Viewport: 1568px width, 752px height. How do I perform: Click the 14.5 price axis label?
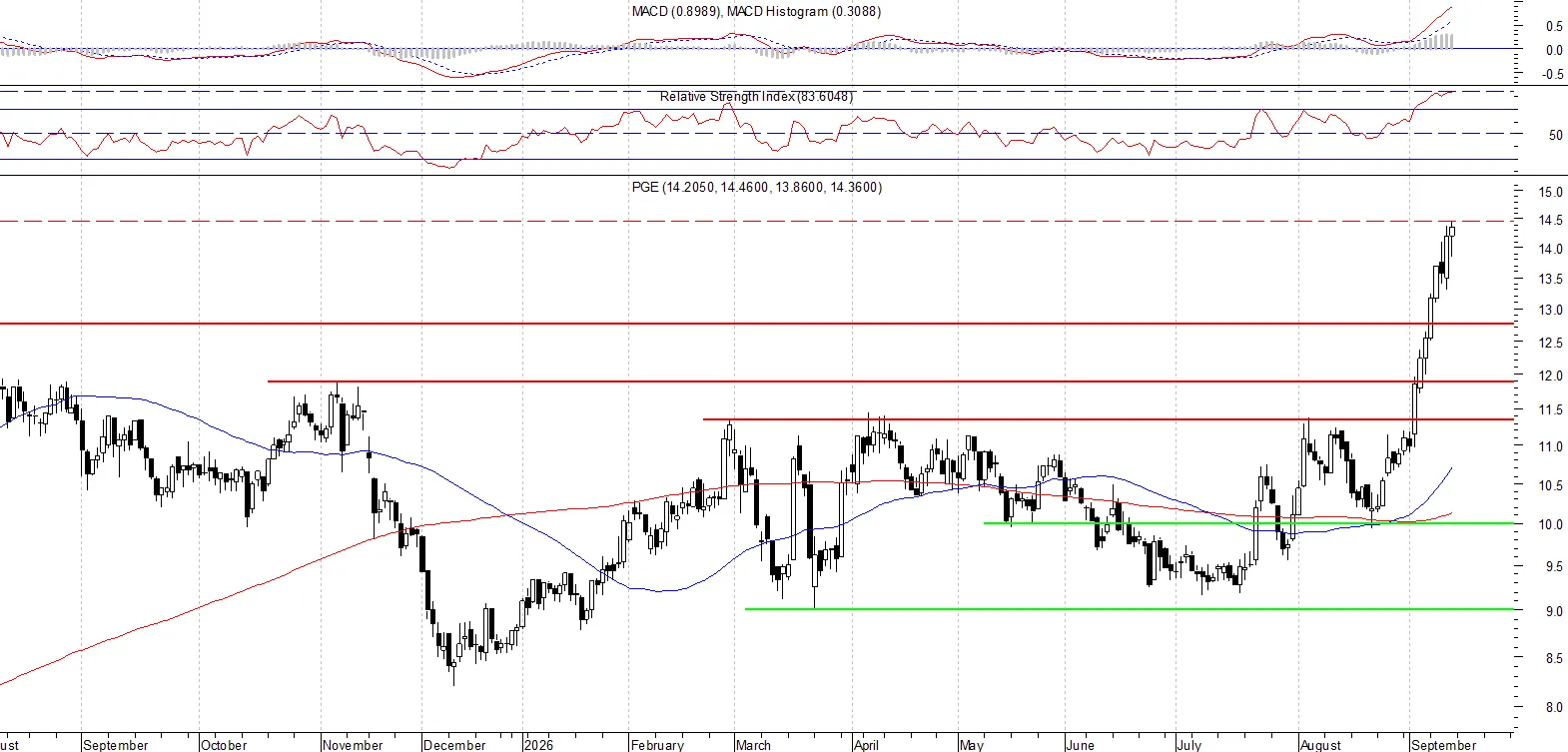(1551, 220)
